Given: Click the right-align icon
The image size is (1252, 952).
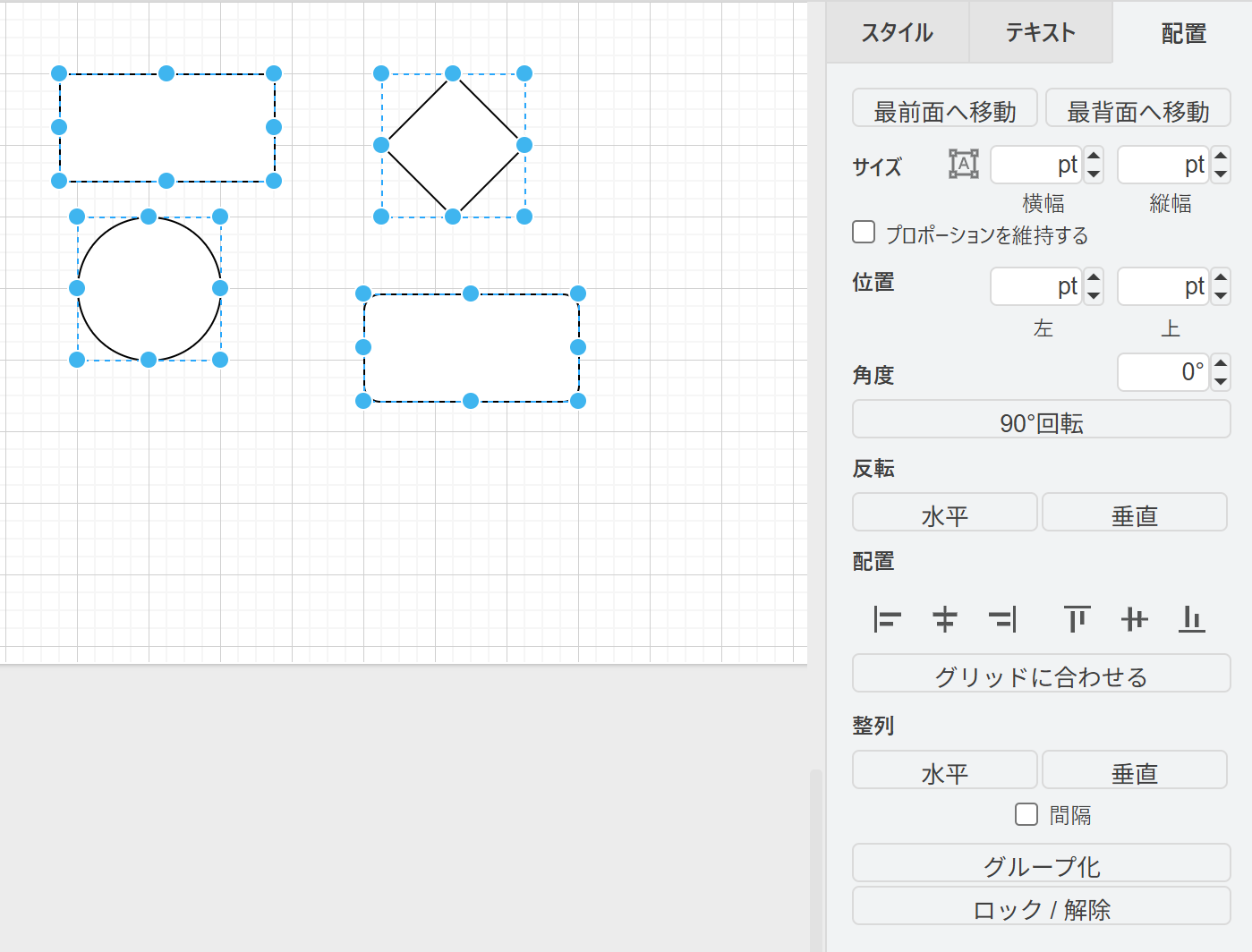Looking at the screenshot, I should coord(1003,618).
